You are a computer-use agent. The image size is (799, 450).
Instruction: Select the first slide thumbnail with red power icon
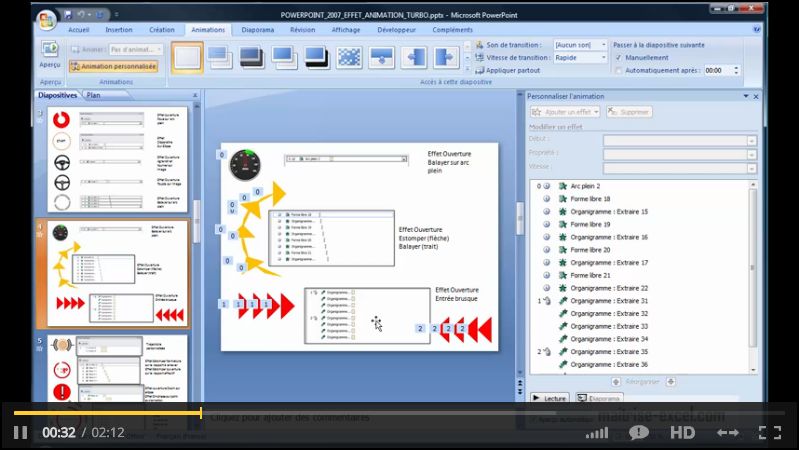(117, 160)
